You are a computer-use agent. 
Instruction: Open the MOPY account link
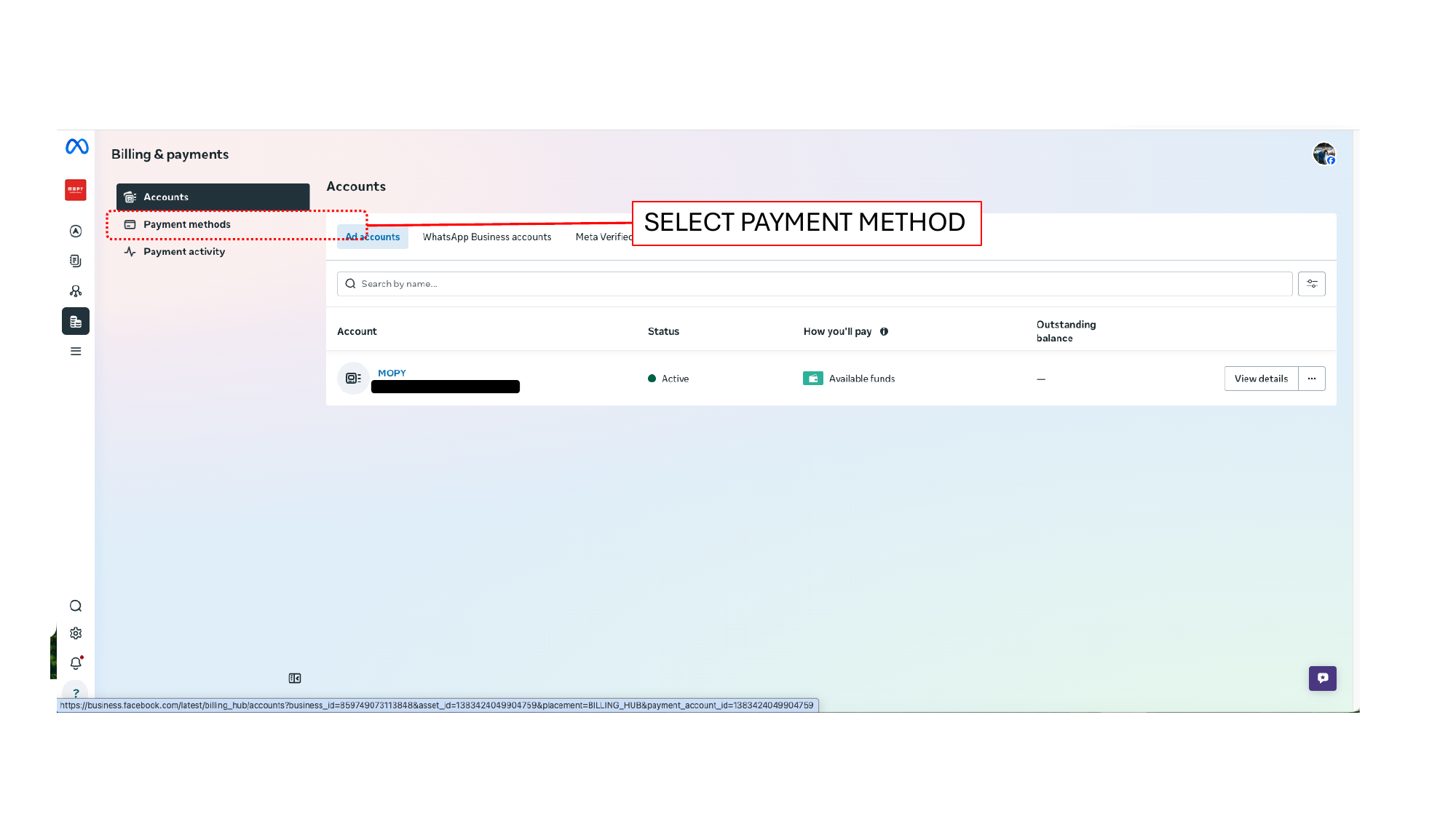click(392, 372)
